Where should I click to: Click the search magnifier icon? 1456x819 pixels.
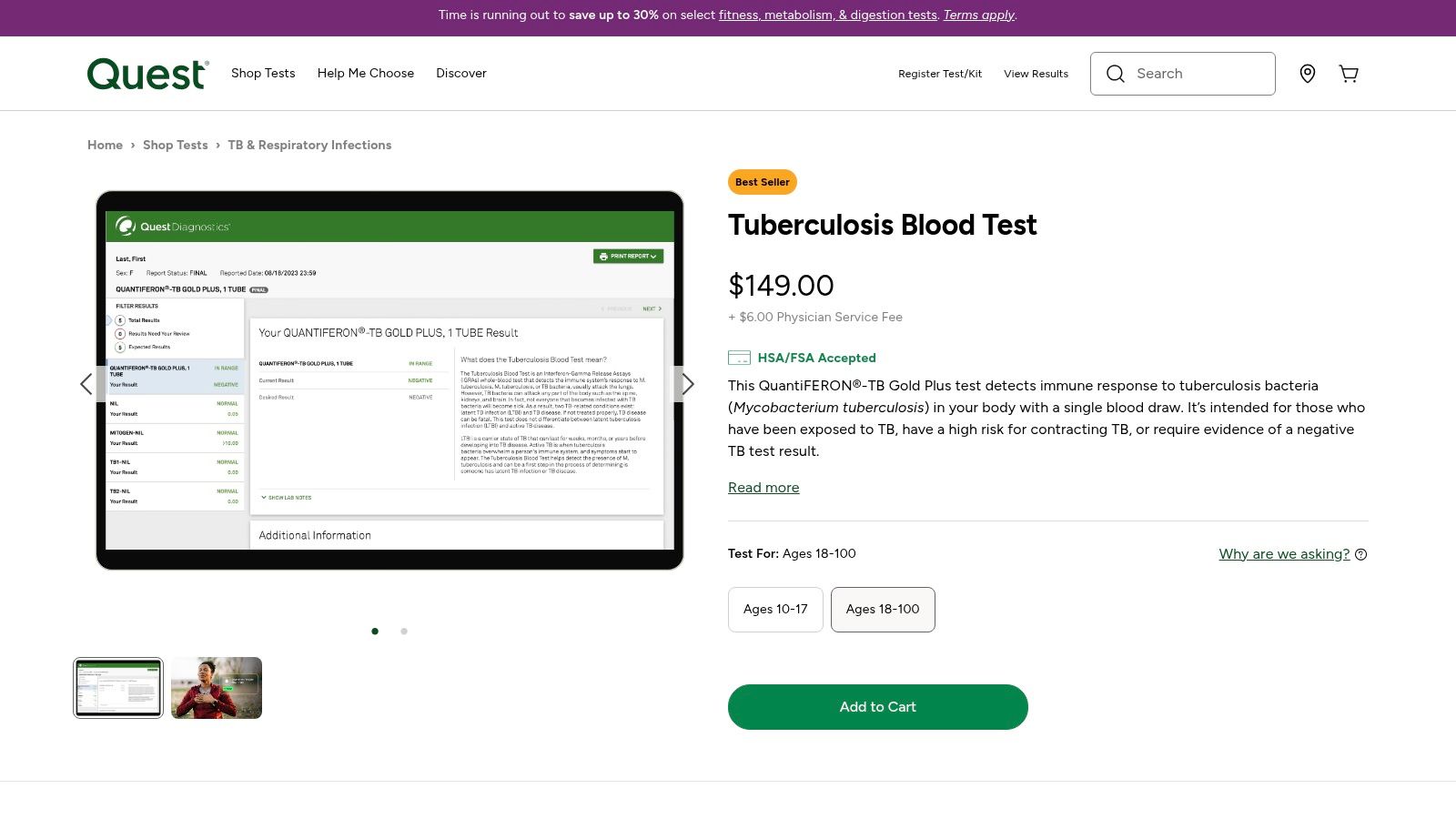click(x=1115, y=74)
